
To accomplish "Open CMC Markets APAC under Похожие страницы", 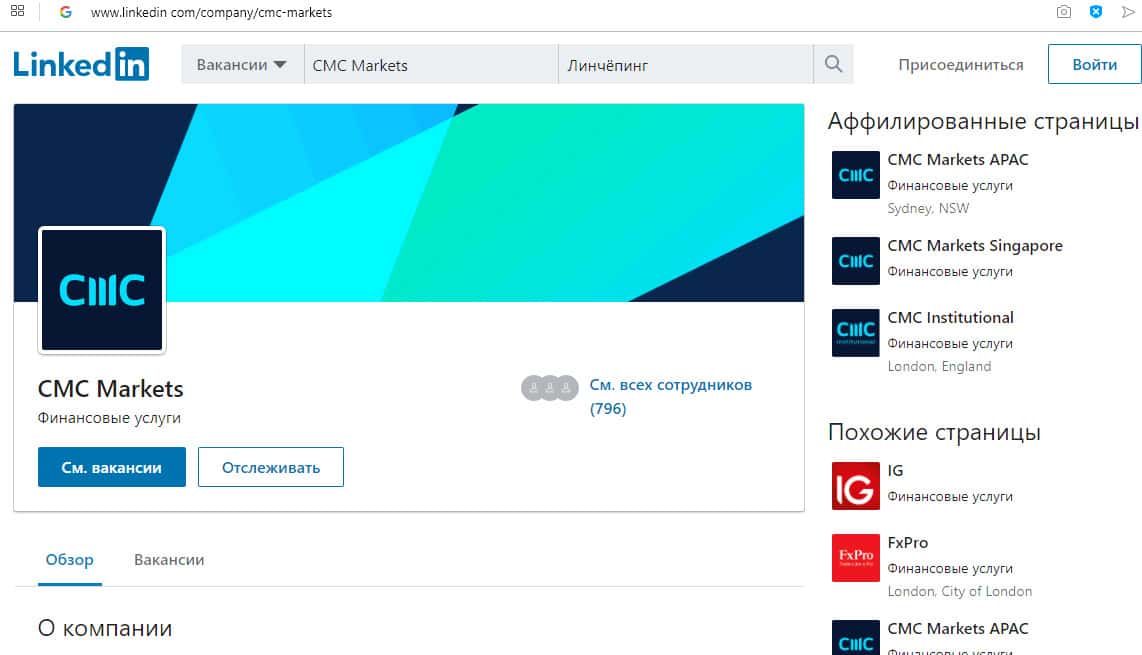I will (x=958, y=629).
